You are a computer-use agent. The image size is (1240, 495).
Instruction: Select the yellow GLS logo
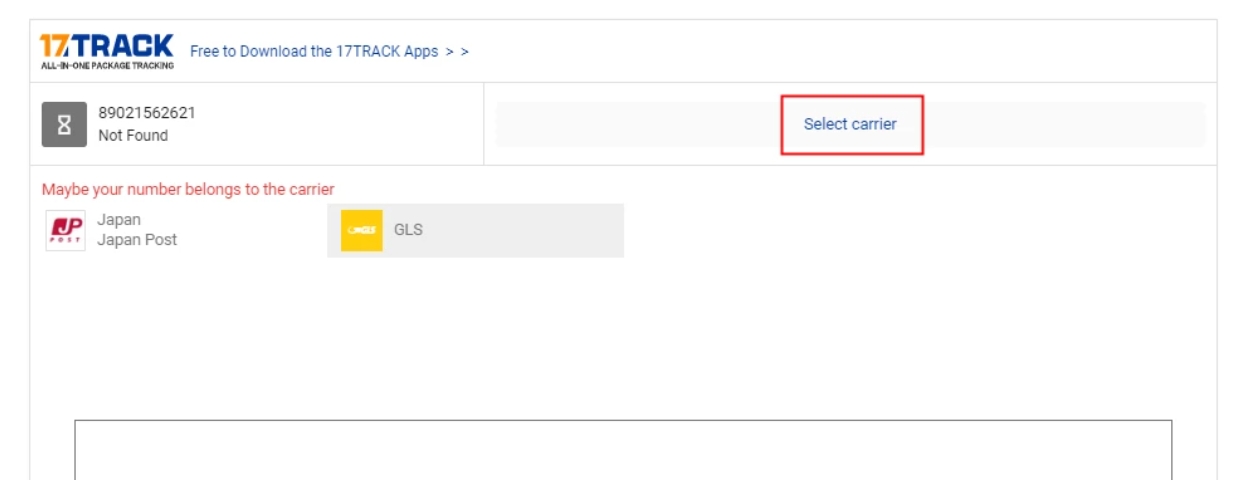361,230
